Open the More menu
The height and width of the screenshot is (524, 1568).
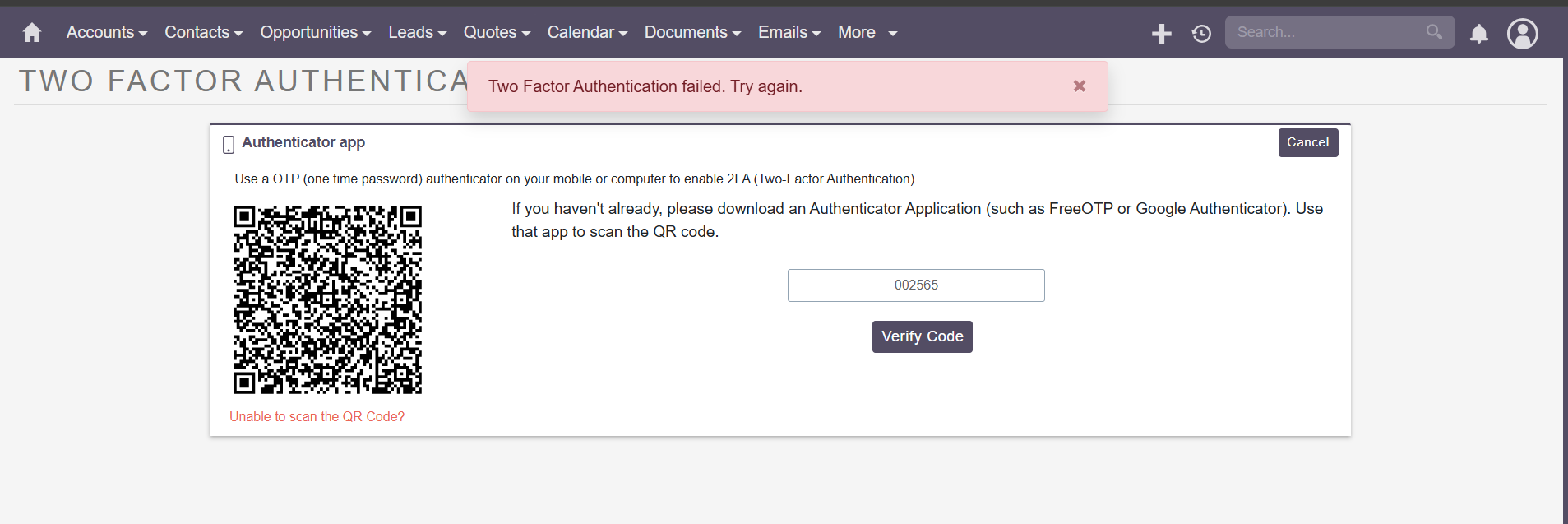click(867, 32)
